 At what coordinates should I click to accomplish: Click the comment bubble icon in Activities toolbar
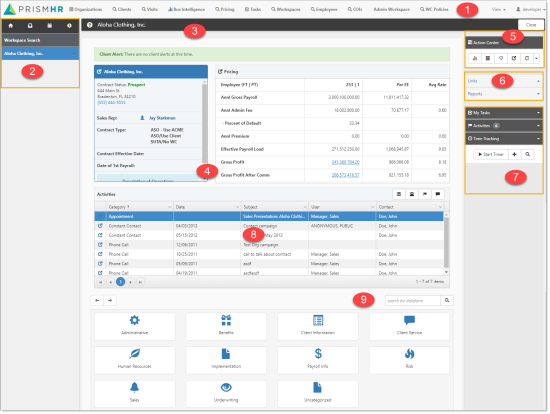pos(438,194)
